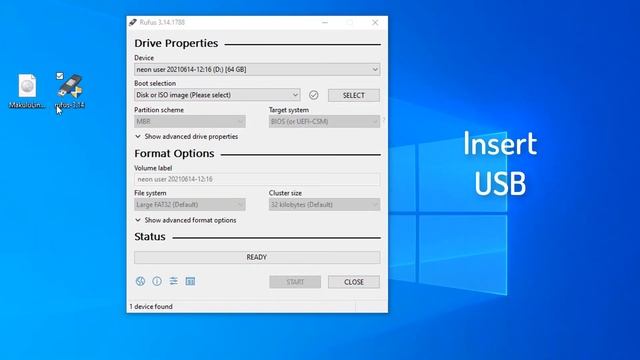The height and width of the screenshot is (360, 640).
Task: Click the Format Options heading
Action: [174, 153]
